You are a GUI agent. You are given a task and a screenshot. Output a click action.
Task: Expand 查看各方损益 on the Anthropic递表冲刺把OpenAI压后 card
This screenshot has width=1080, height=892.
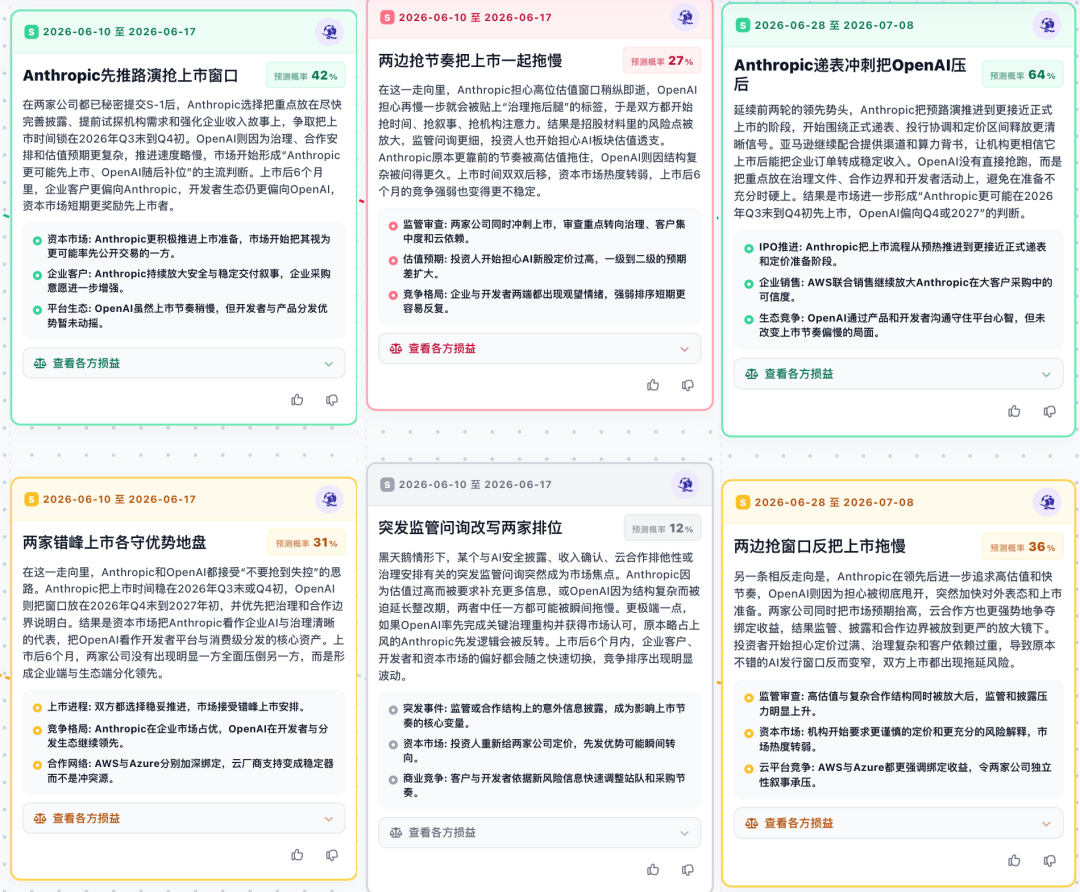[x=898, y=374]
